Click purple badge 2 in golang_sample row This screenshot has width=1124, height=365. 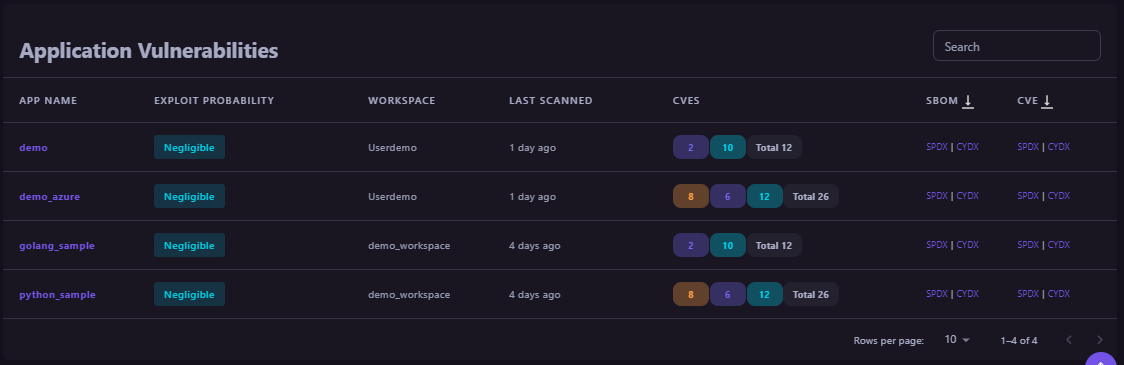pyautogui.click(x=691, y=245)
